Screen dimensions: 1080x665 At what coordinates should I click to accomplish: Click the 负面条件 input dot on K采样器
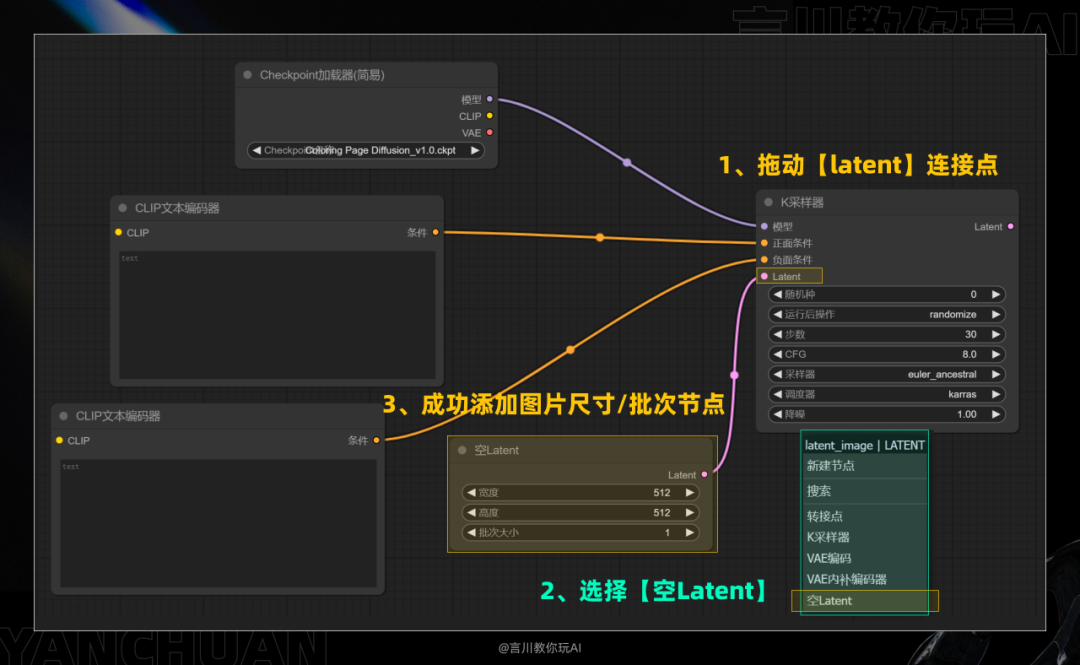(x=762, y=258)
